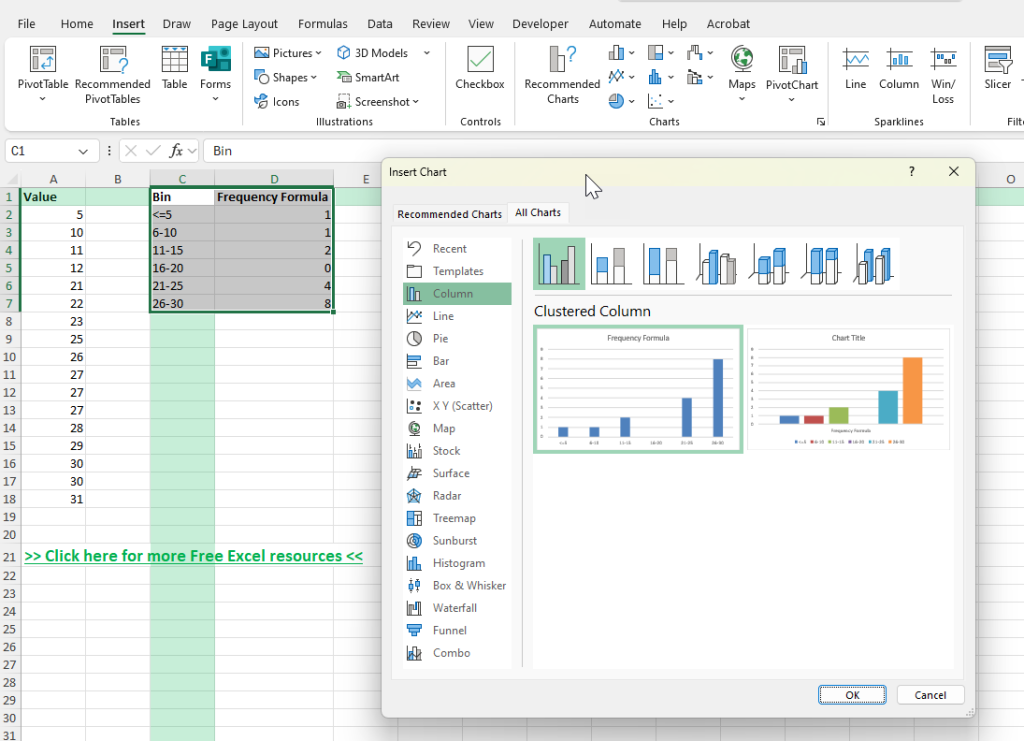Select the Stacked Column chart preview thumbnail

tap(611, 263)
